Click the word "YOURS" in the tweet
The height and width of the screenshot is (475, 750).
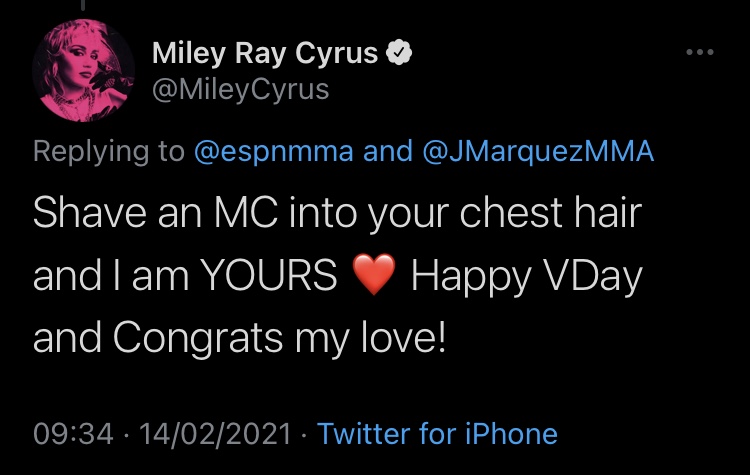pos(268,275)
